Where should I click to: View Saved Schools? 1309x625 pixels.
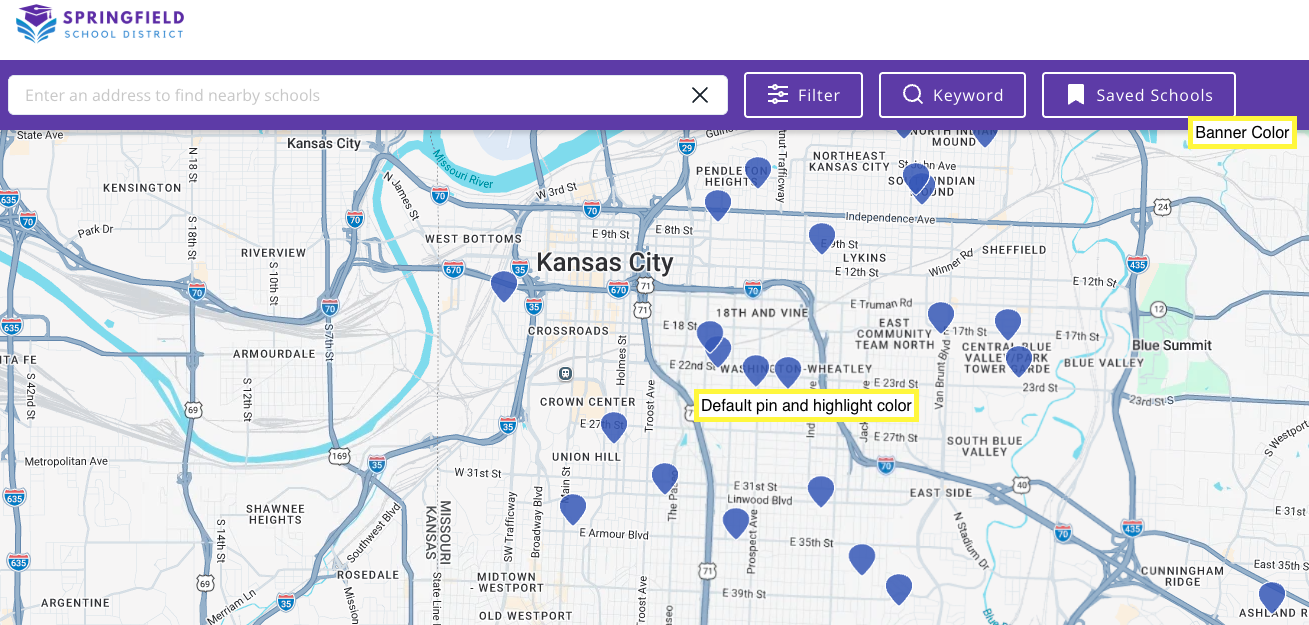(x=1138, y=95)
